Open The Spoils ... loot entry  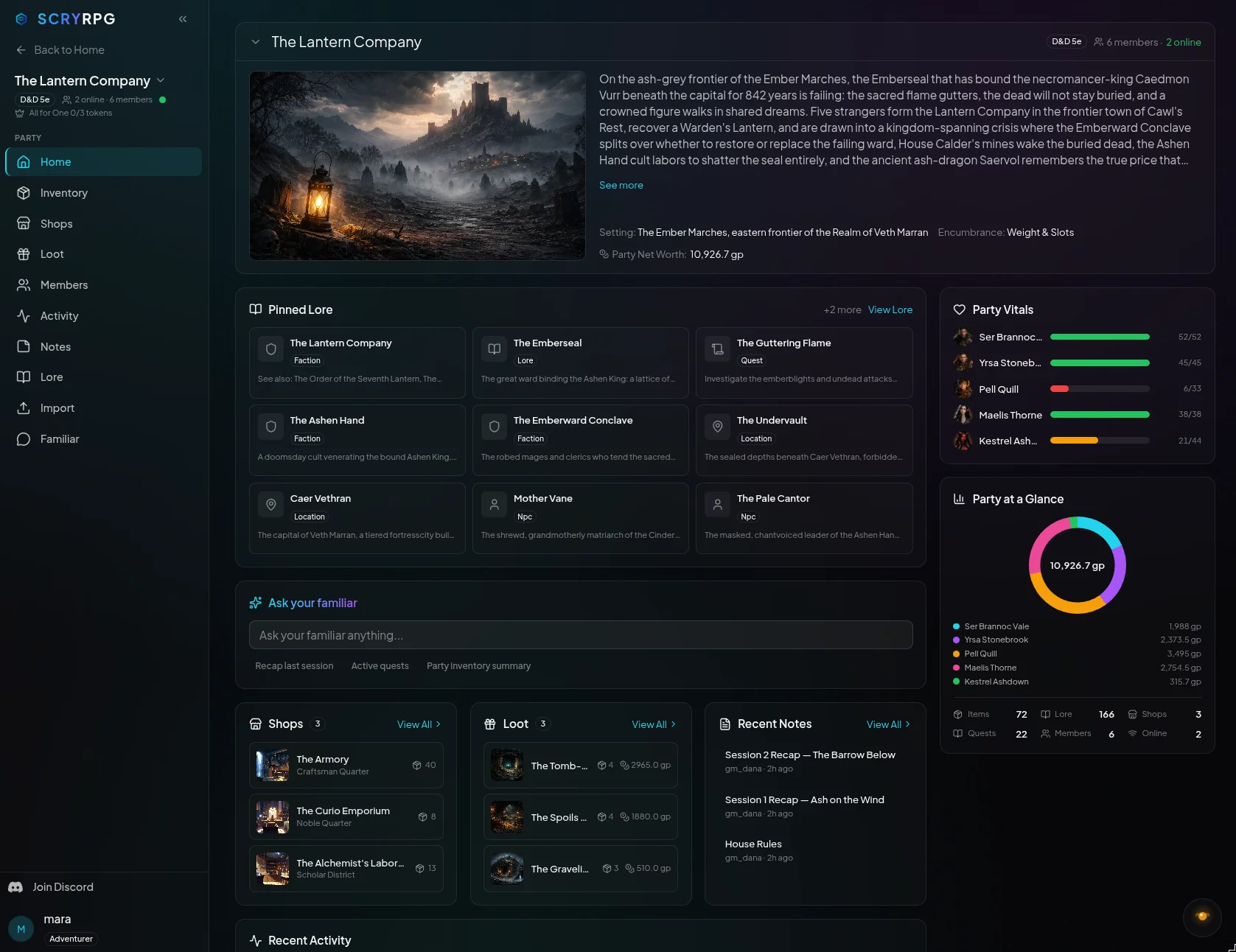[581, 817]
